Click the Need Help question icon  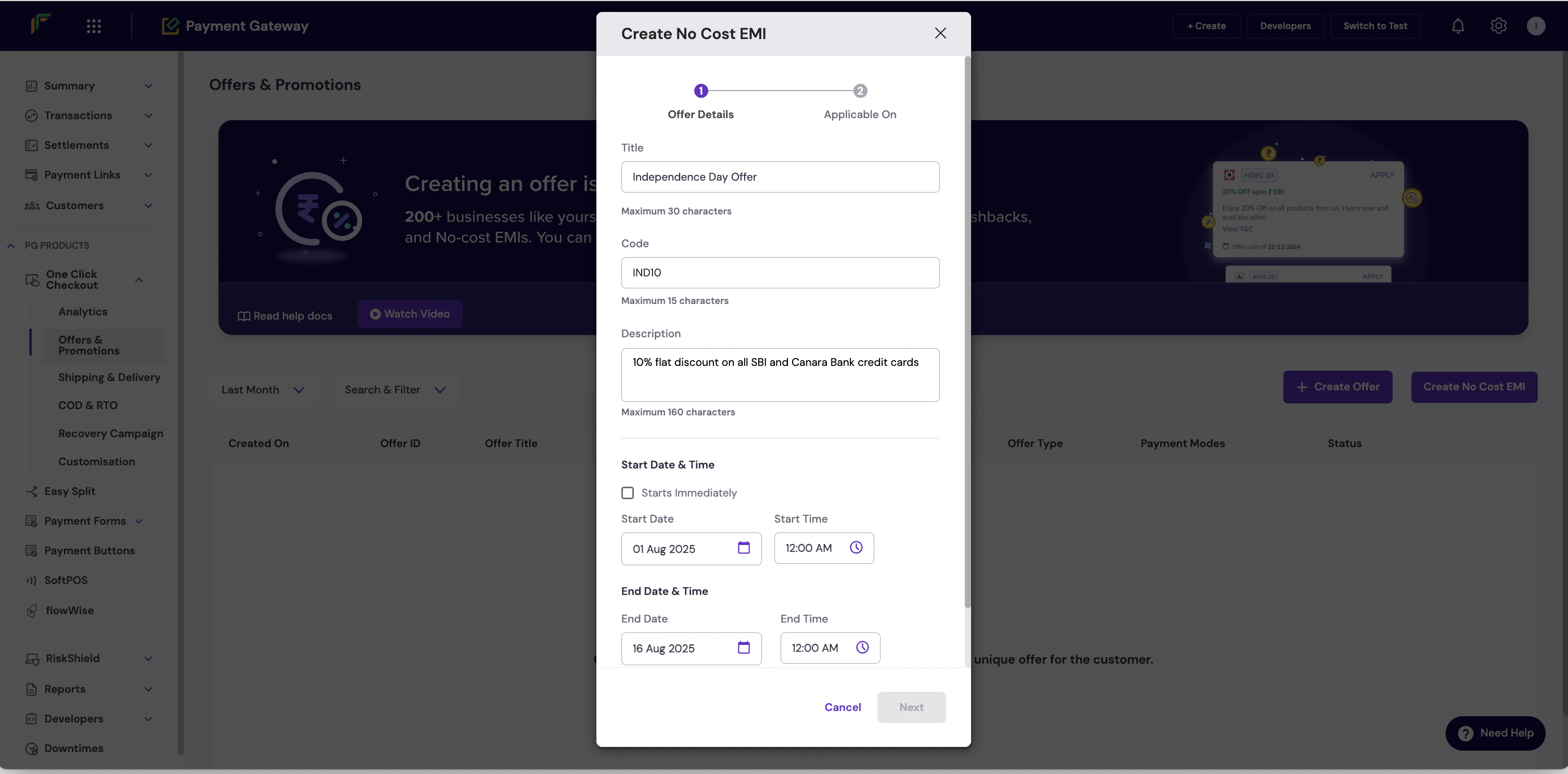click(x=1465, y=733)
